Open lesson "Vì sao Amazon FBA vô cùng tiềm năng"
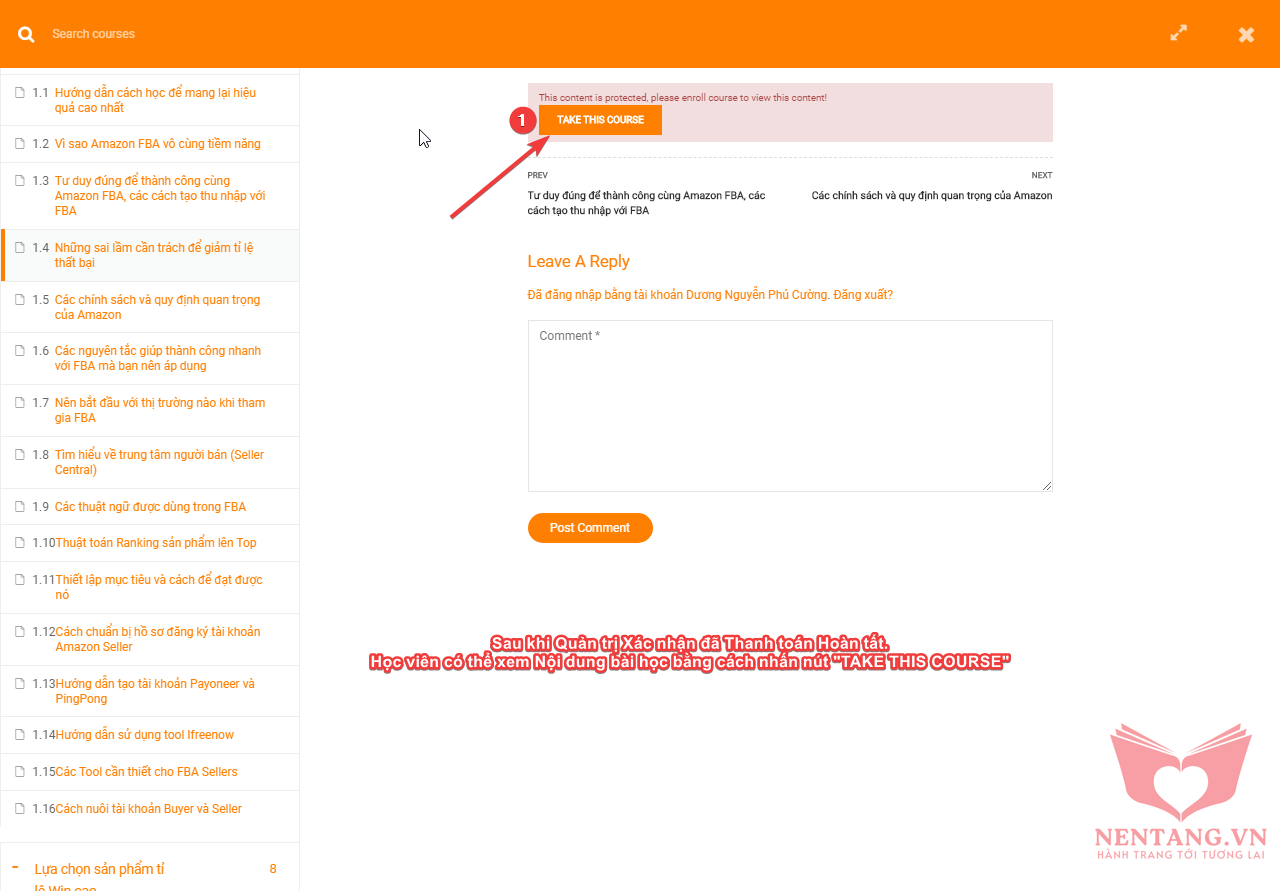The width and height of the screenshot is (1280, 891). pyautogui.click(x=157, y=144)
